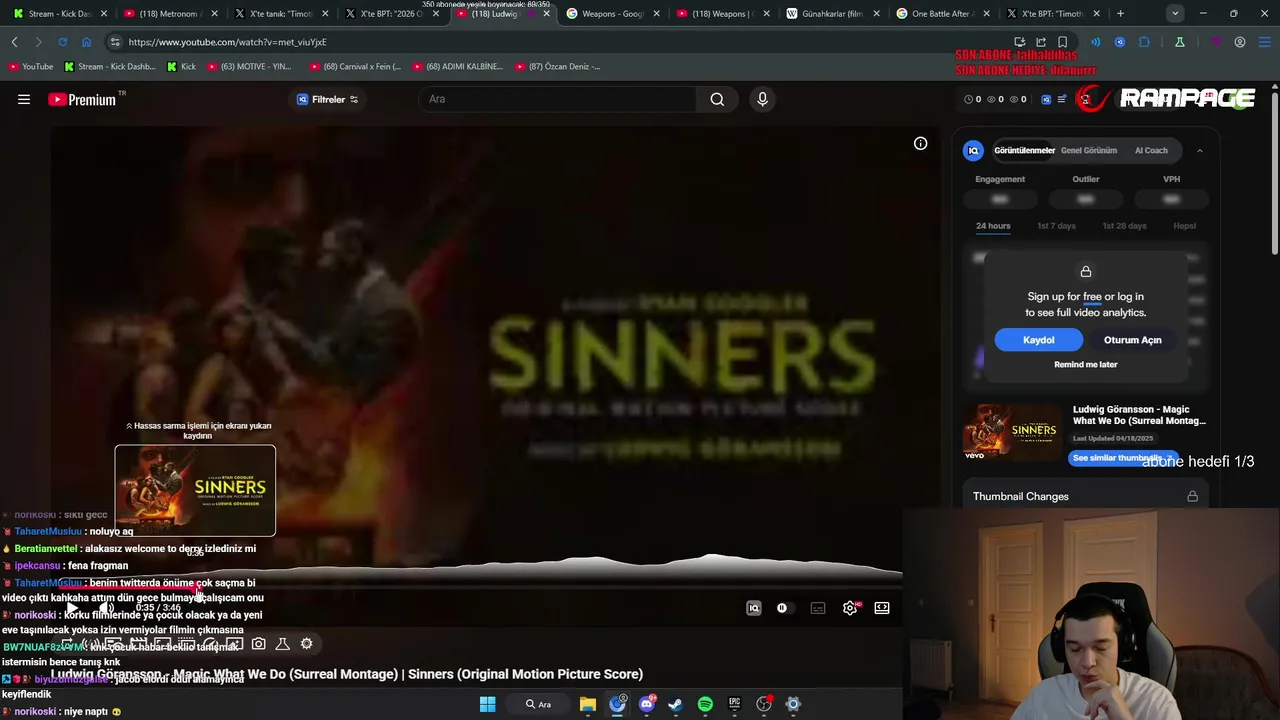Screen dimensions: 1280x720
Task: Open the YouTube hamburger guide menu
Action: pos(24,99)
